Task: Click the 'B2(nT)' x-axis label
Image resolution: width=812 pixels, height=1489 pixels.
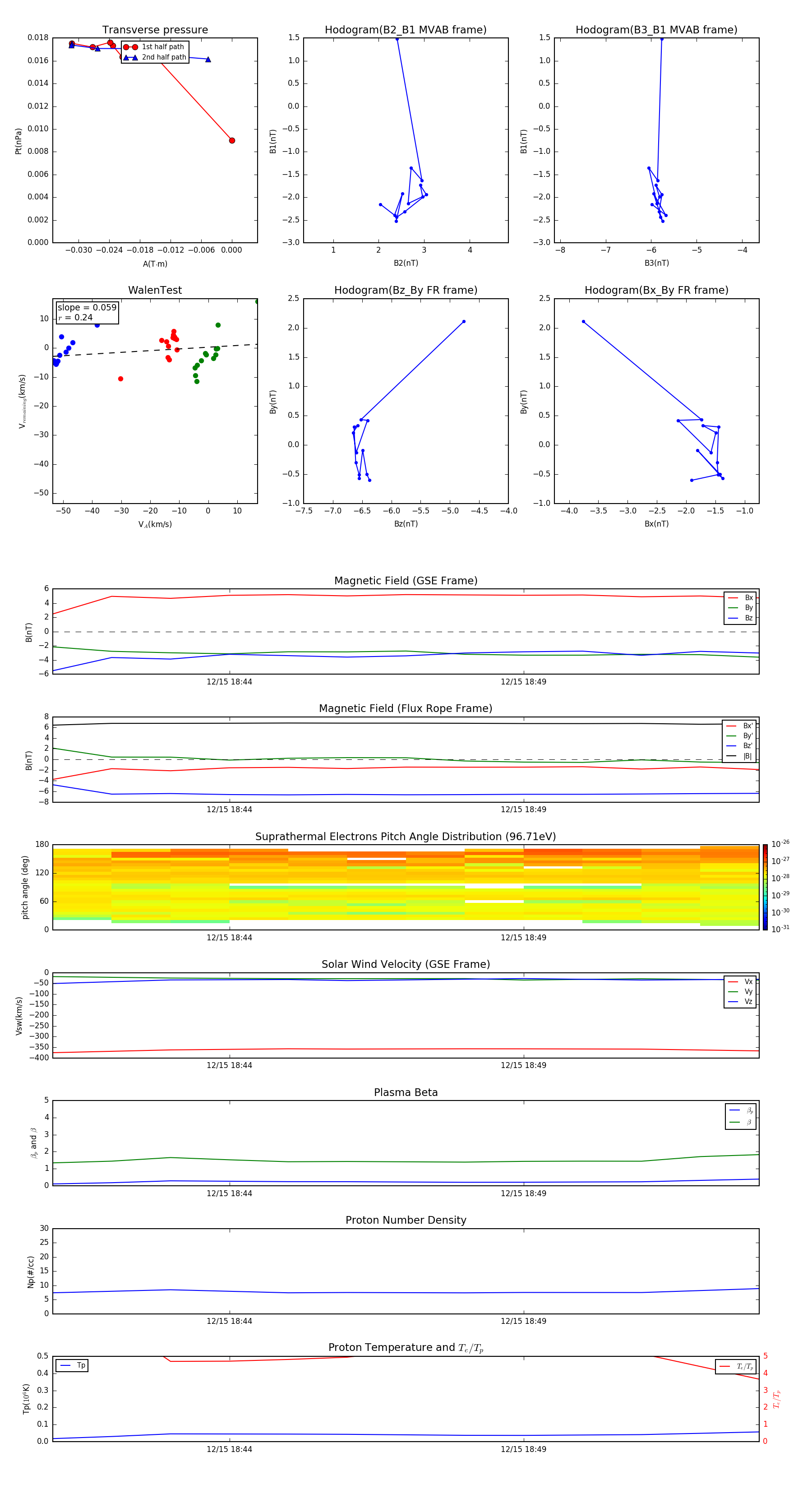Action: pyautogui.click(x=406, y=263)
